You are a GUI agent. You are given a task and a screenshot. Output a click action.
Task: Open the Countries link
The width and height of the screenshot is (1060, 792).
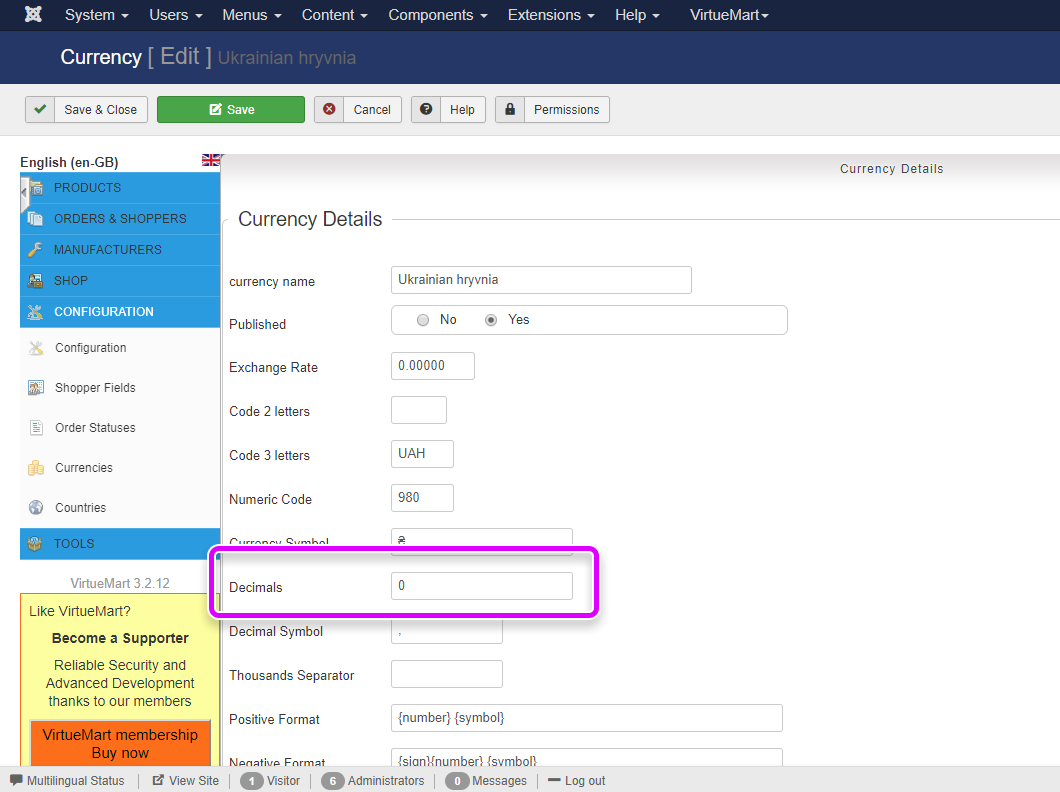tap(80, 508)
